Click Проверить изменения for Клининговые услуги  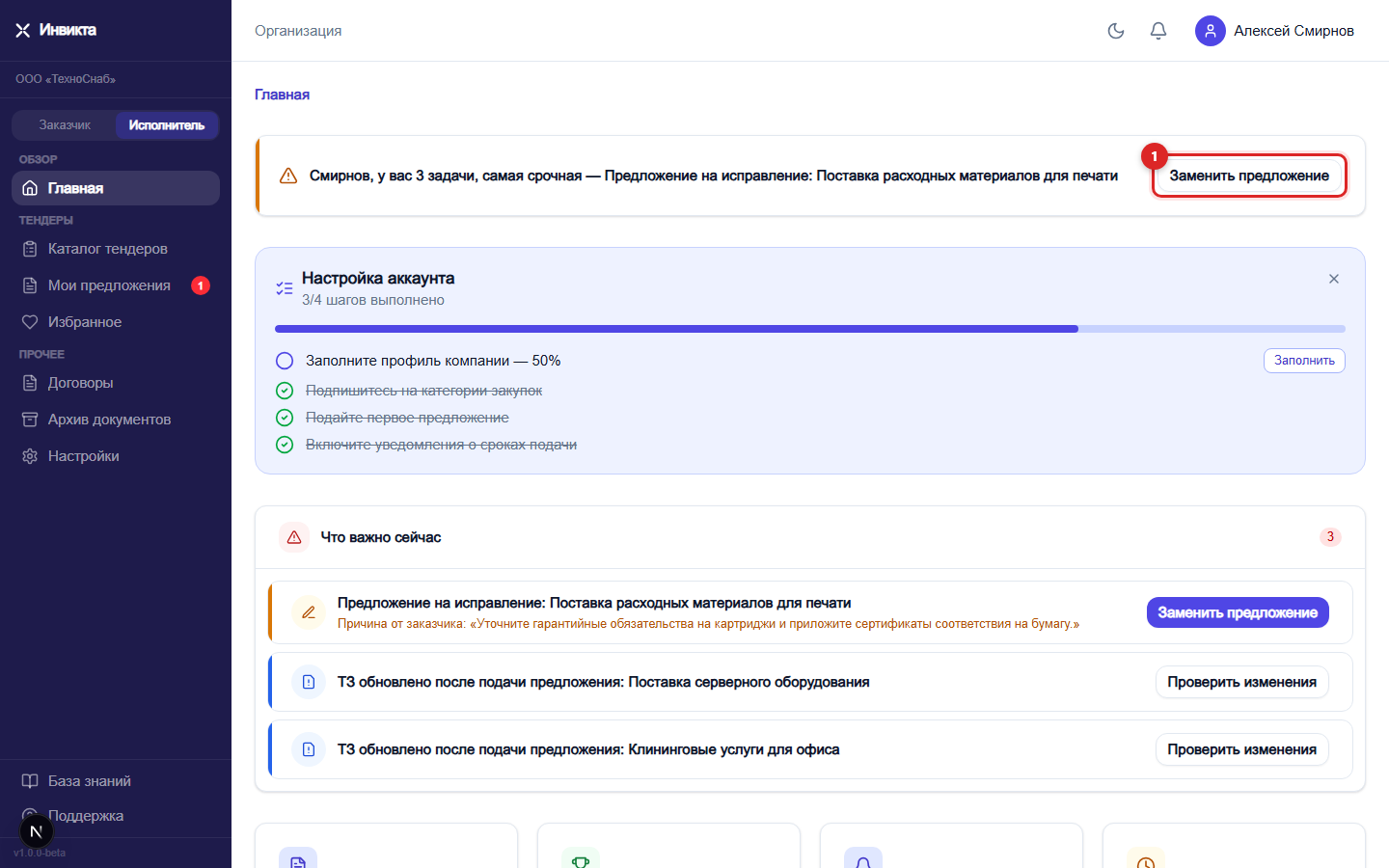point(1241,749)
